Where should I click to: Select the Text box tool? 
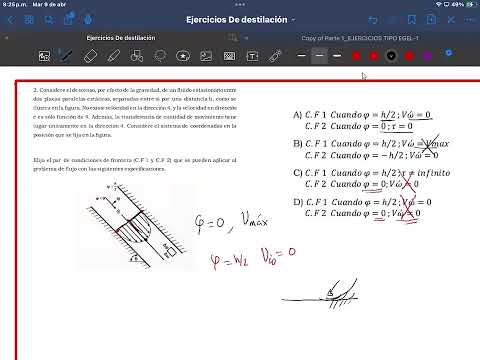click(252, 56)
